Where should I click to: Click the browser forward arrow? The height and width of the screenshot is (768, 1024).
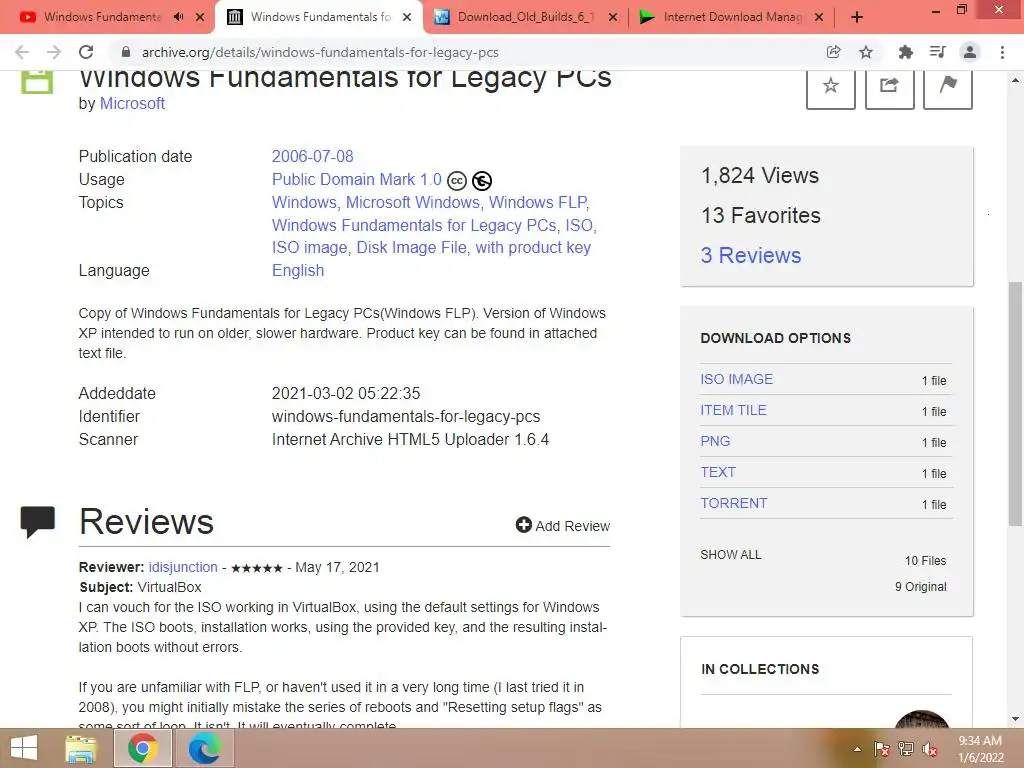click(54, 52)
